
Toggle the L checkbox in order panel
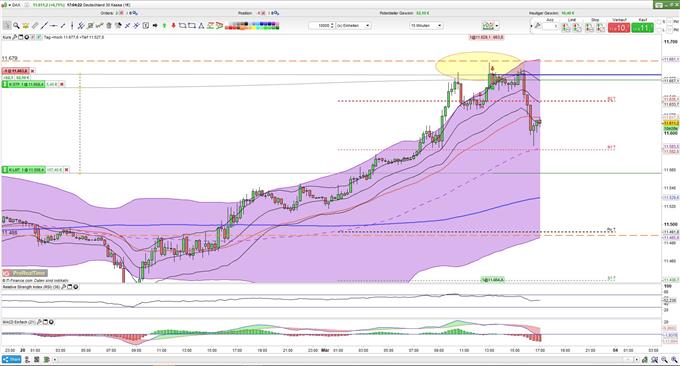(659, 30)
